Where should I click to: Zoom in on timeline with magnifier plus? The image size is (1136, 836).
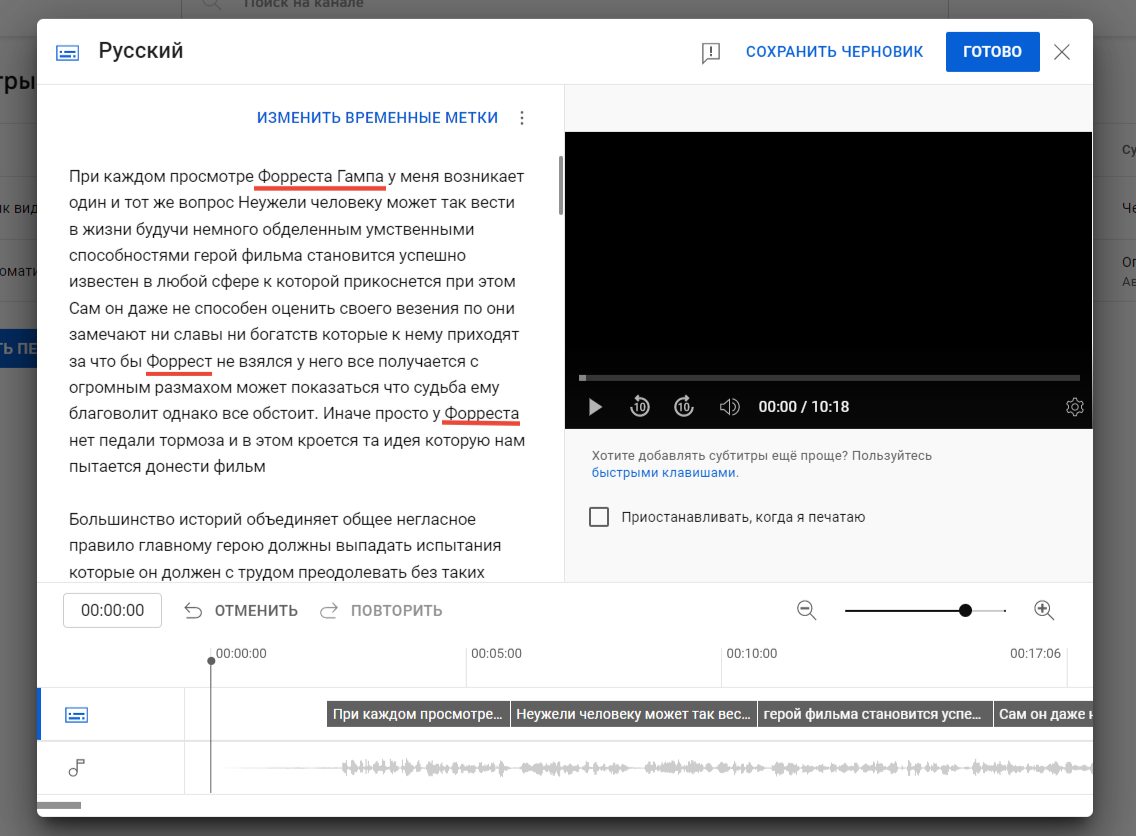(1044, 610)
